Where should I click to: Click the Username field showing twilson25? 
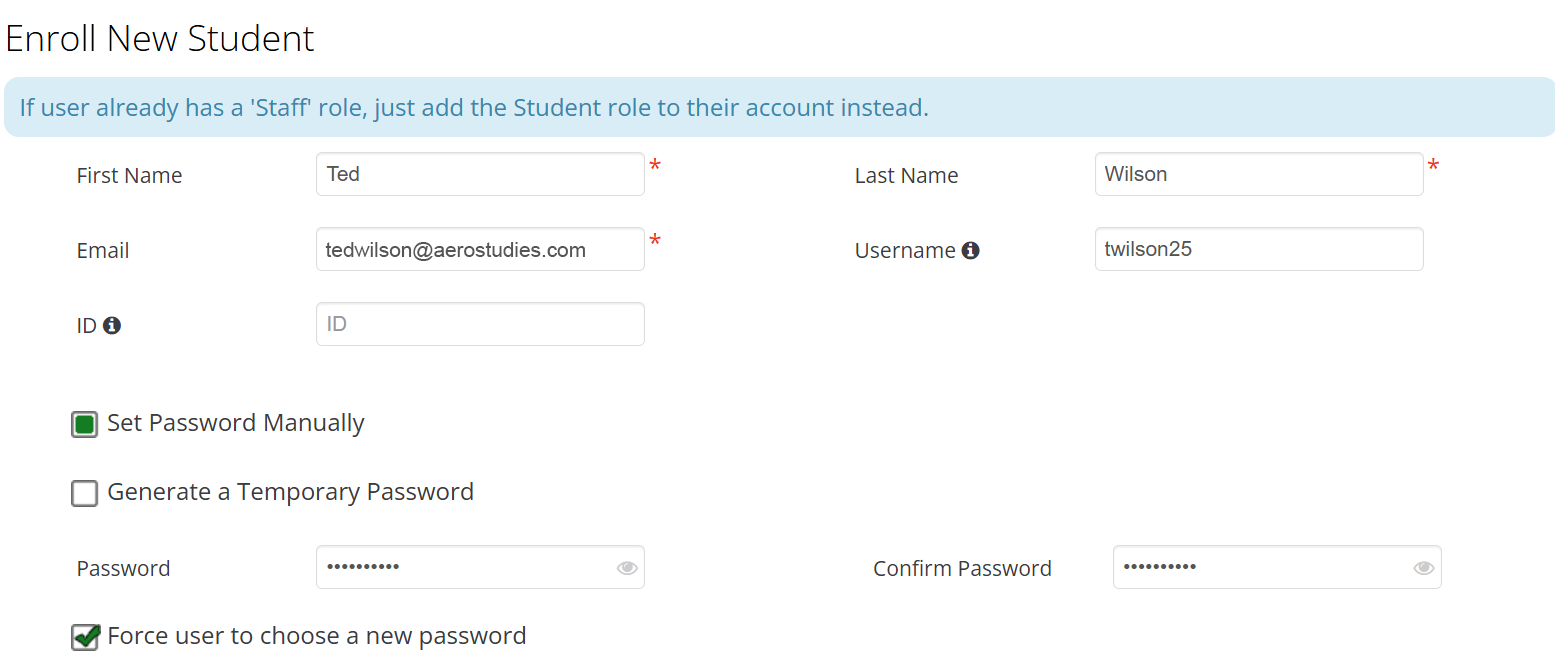1258,249
